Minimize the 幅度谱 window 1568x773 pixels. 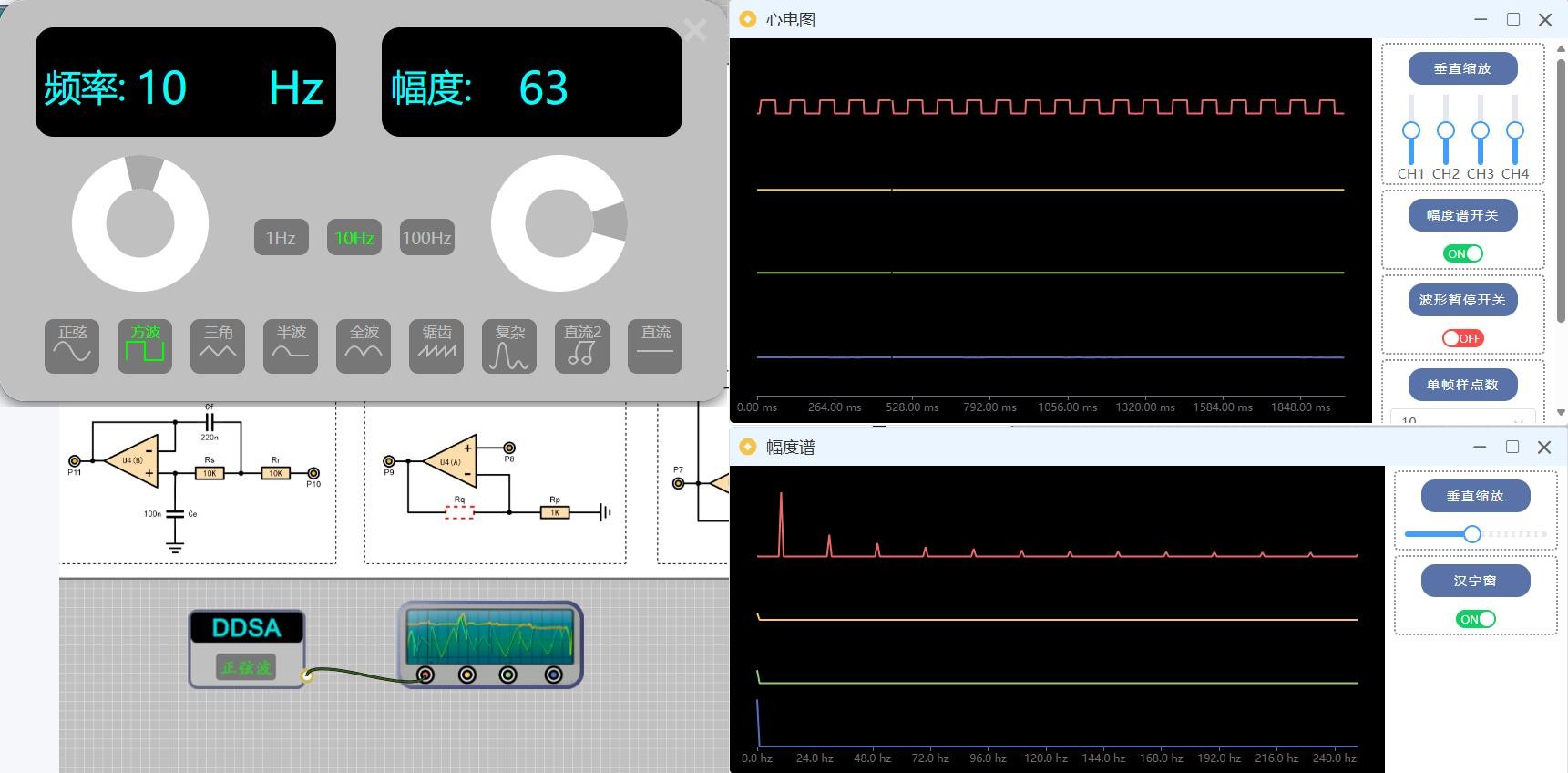(x=1480, y=447)
